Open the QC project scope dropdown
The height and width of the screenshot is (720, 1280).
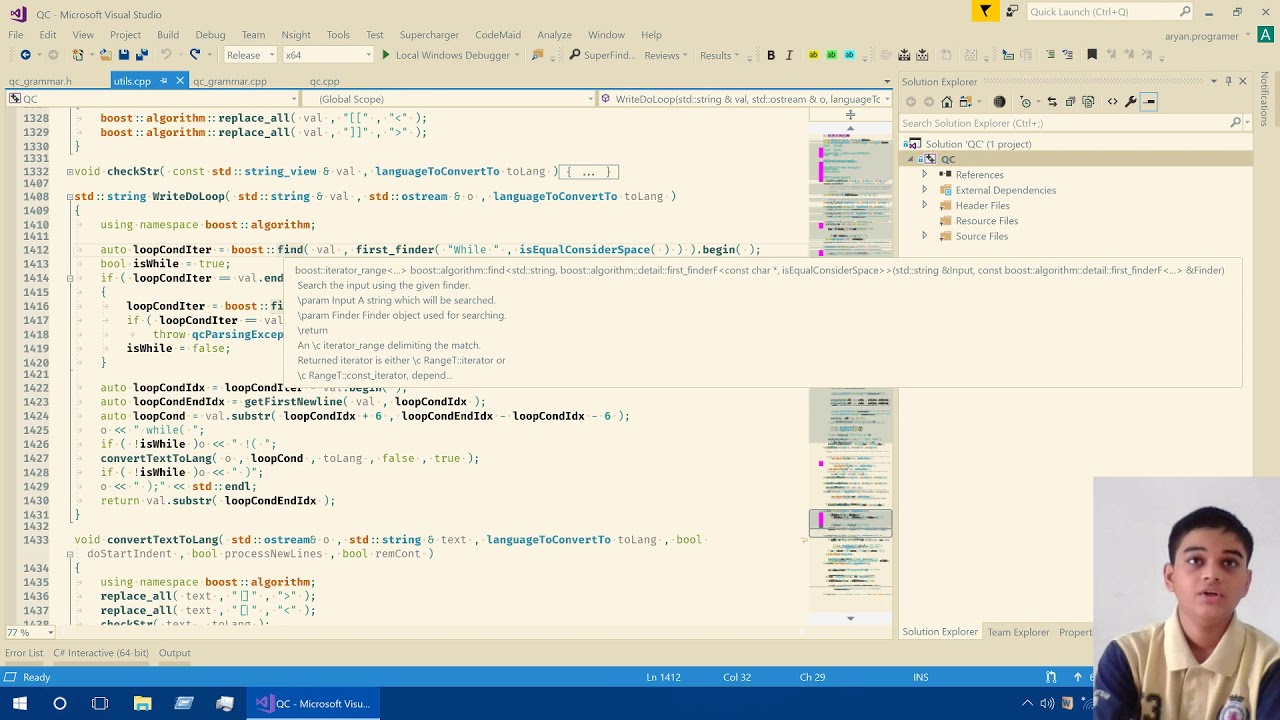[x=152, y=99]
